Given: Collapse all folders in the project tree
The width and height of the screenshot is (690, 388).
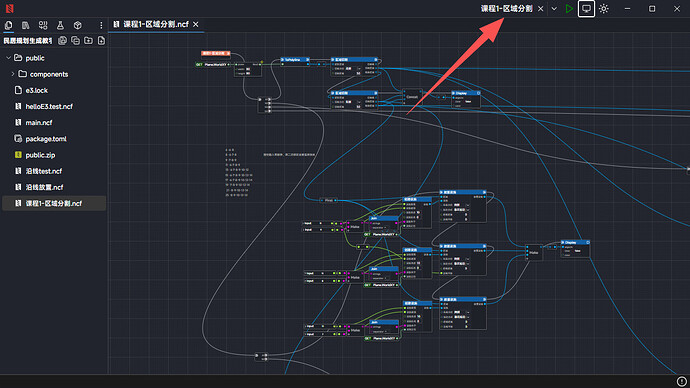Looking at the screenshot, I should [76, 40].
